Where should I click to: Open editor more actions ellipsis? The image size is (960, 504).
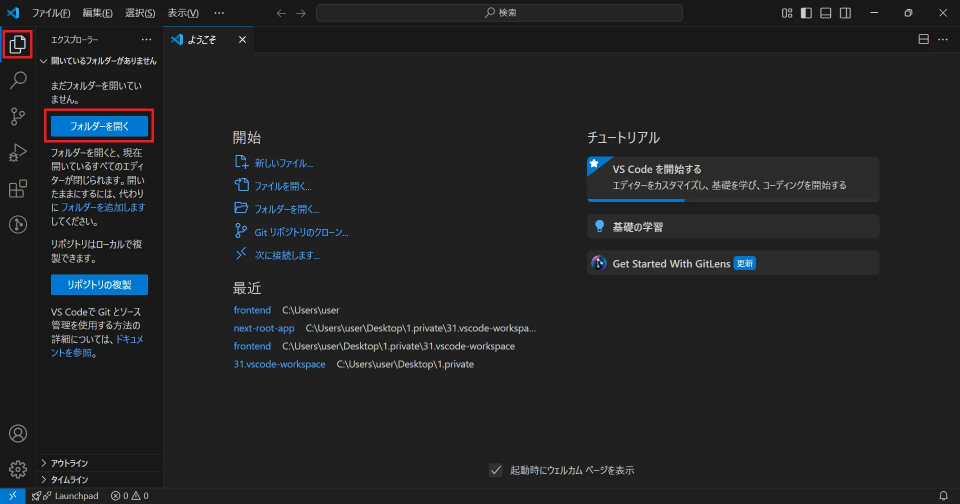(x=943, y=39)
